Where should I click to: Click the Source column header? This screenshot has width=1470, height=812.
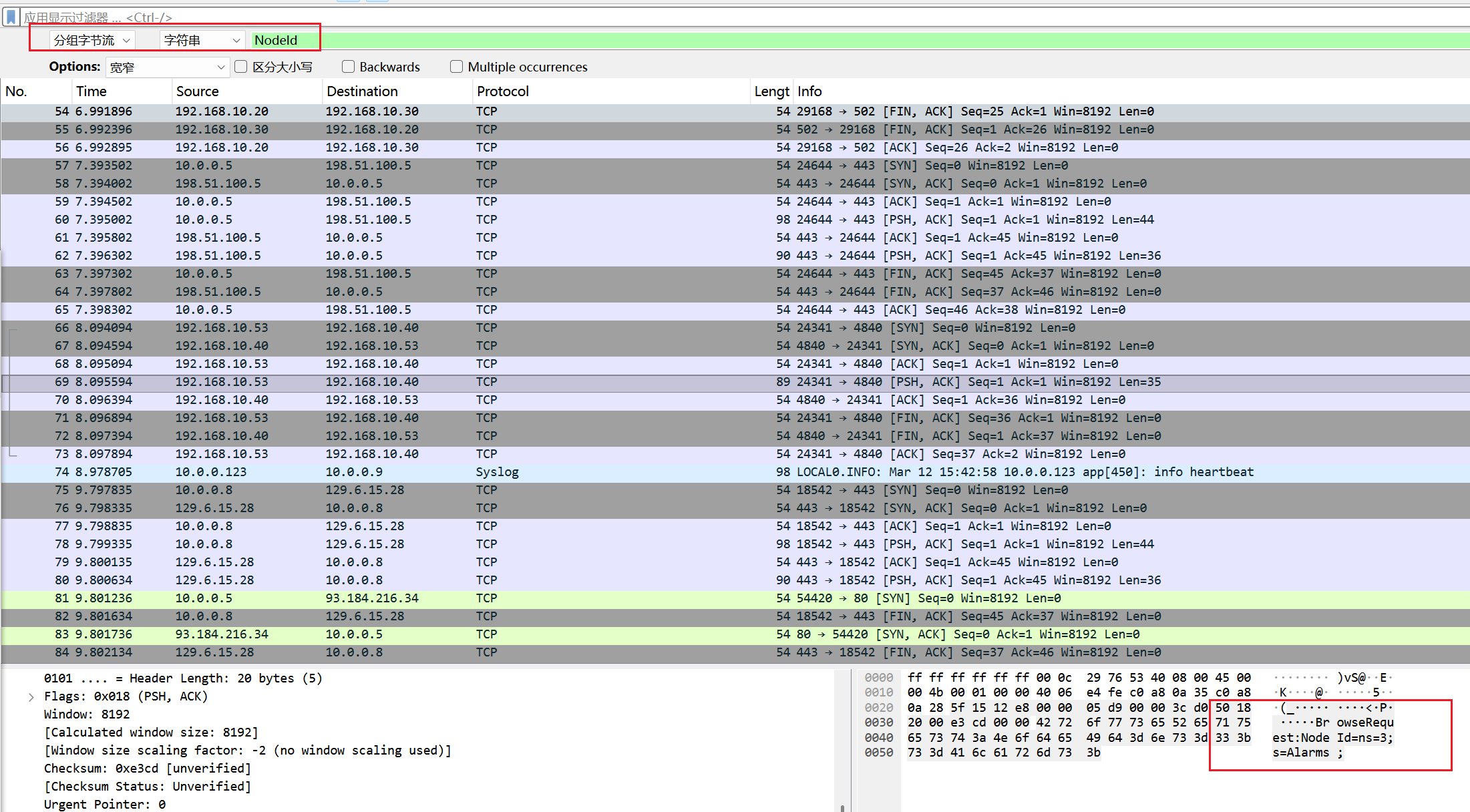(x=197, y=91)
